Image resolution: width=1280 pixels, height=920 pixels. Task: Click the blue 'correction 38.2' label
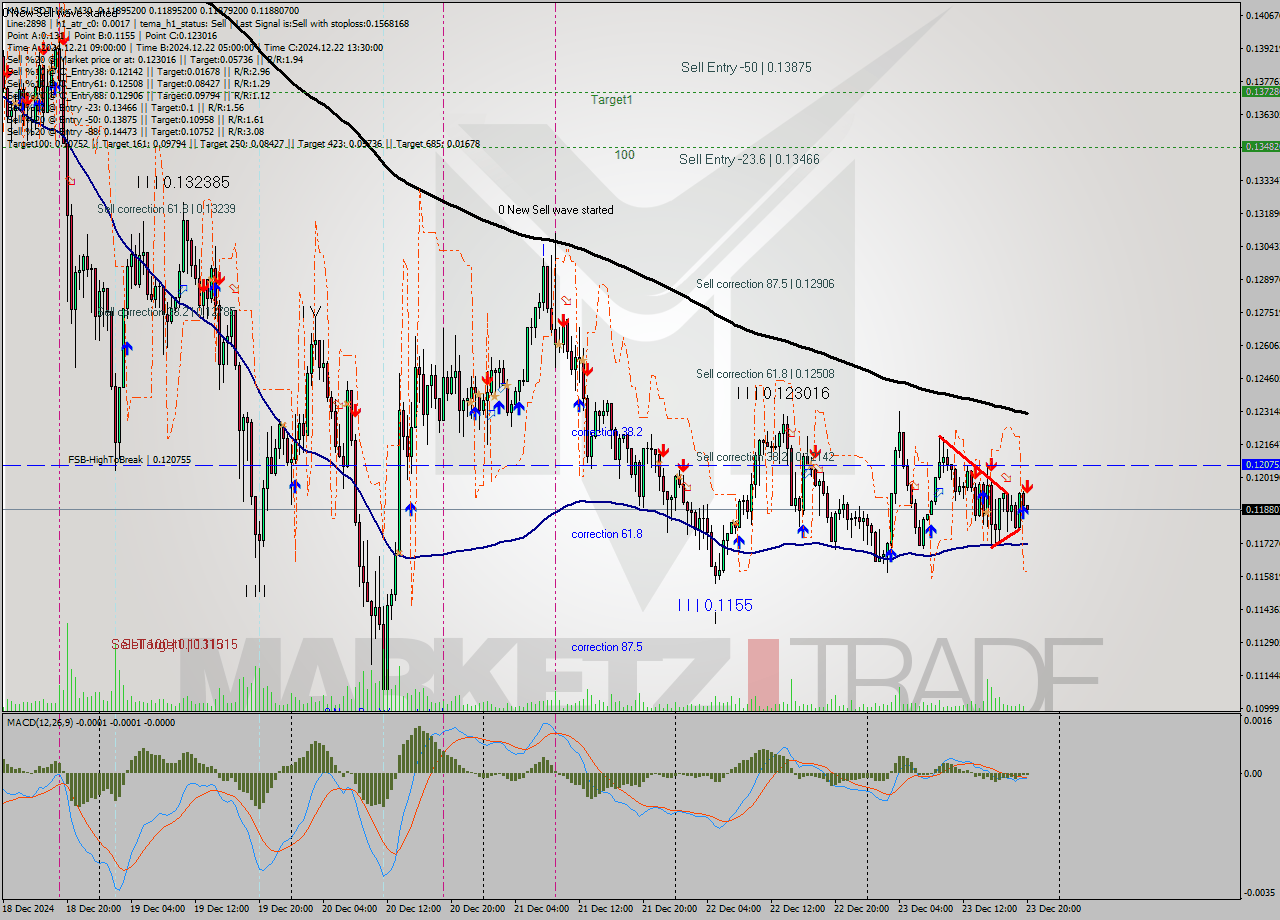tap(606, 432)
